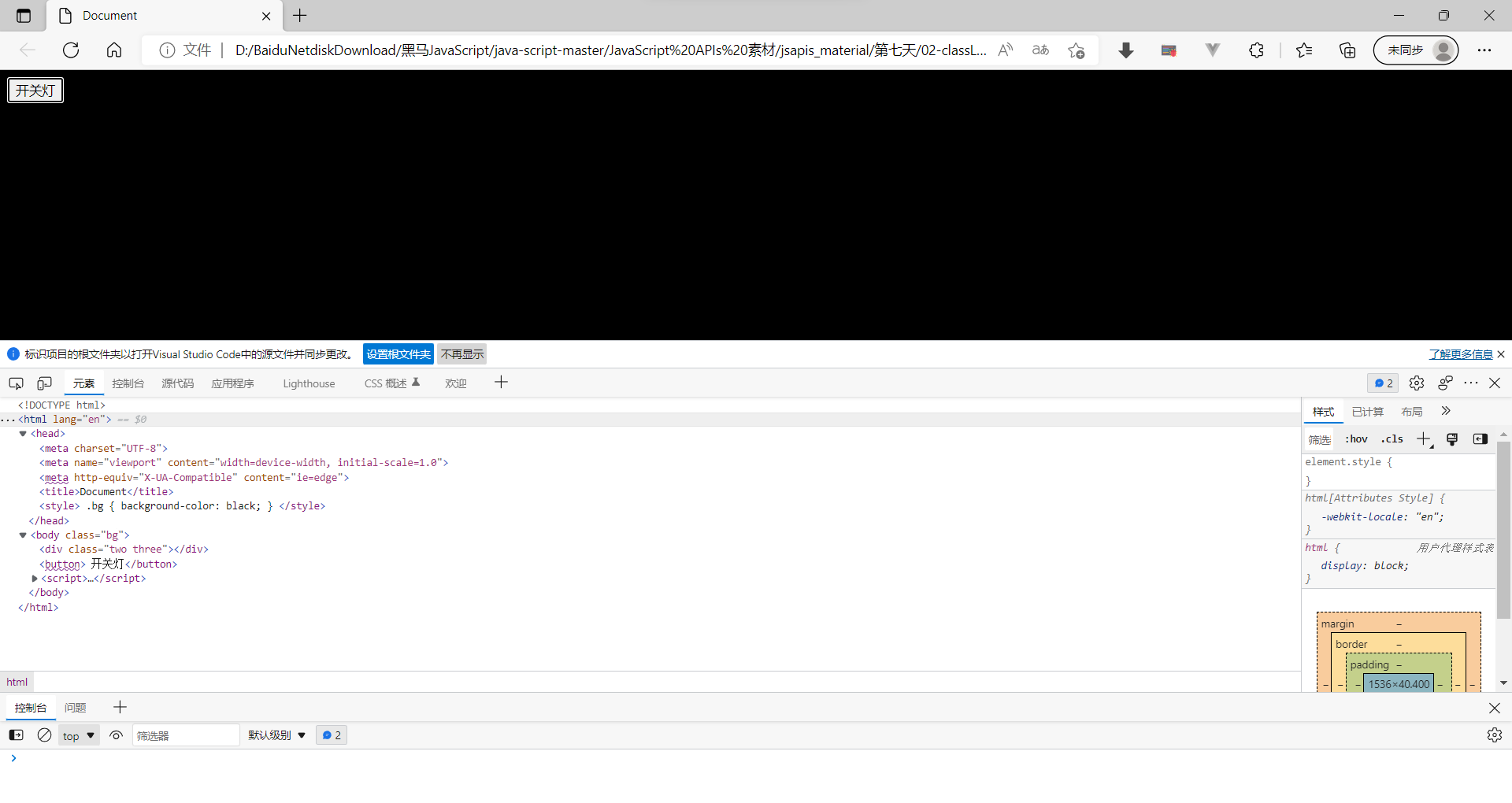
Task: Open DevTools settings gear icon
Action: pyautogui.click(x=1417, y=383)
